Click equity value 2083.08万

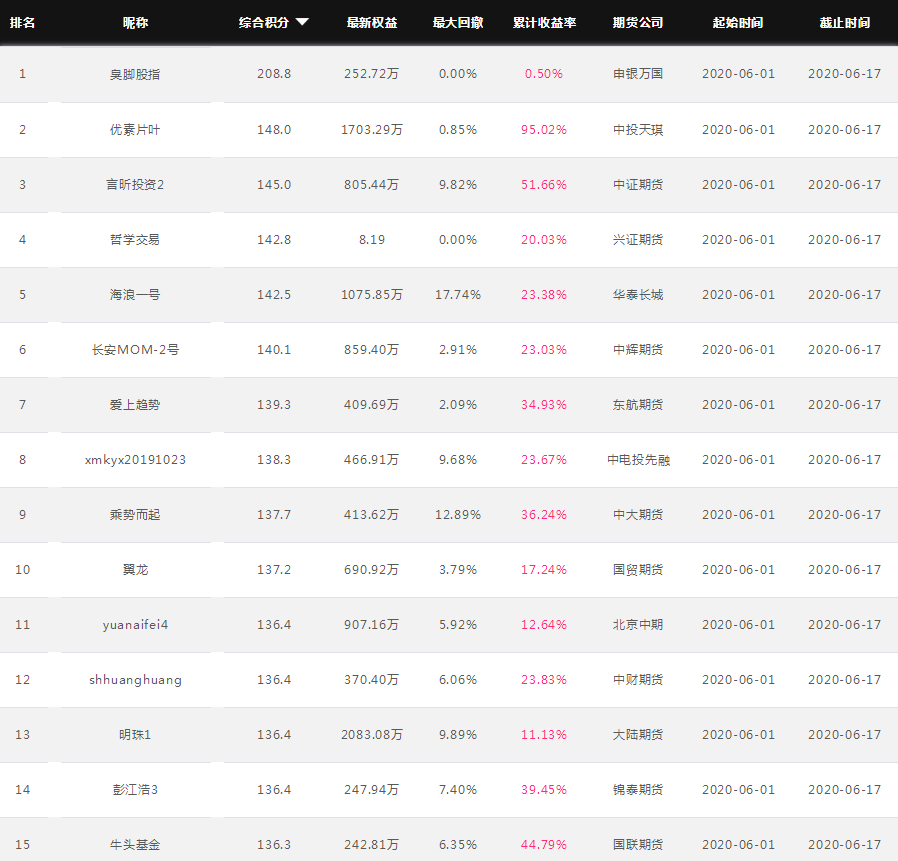[372, 734]
